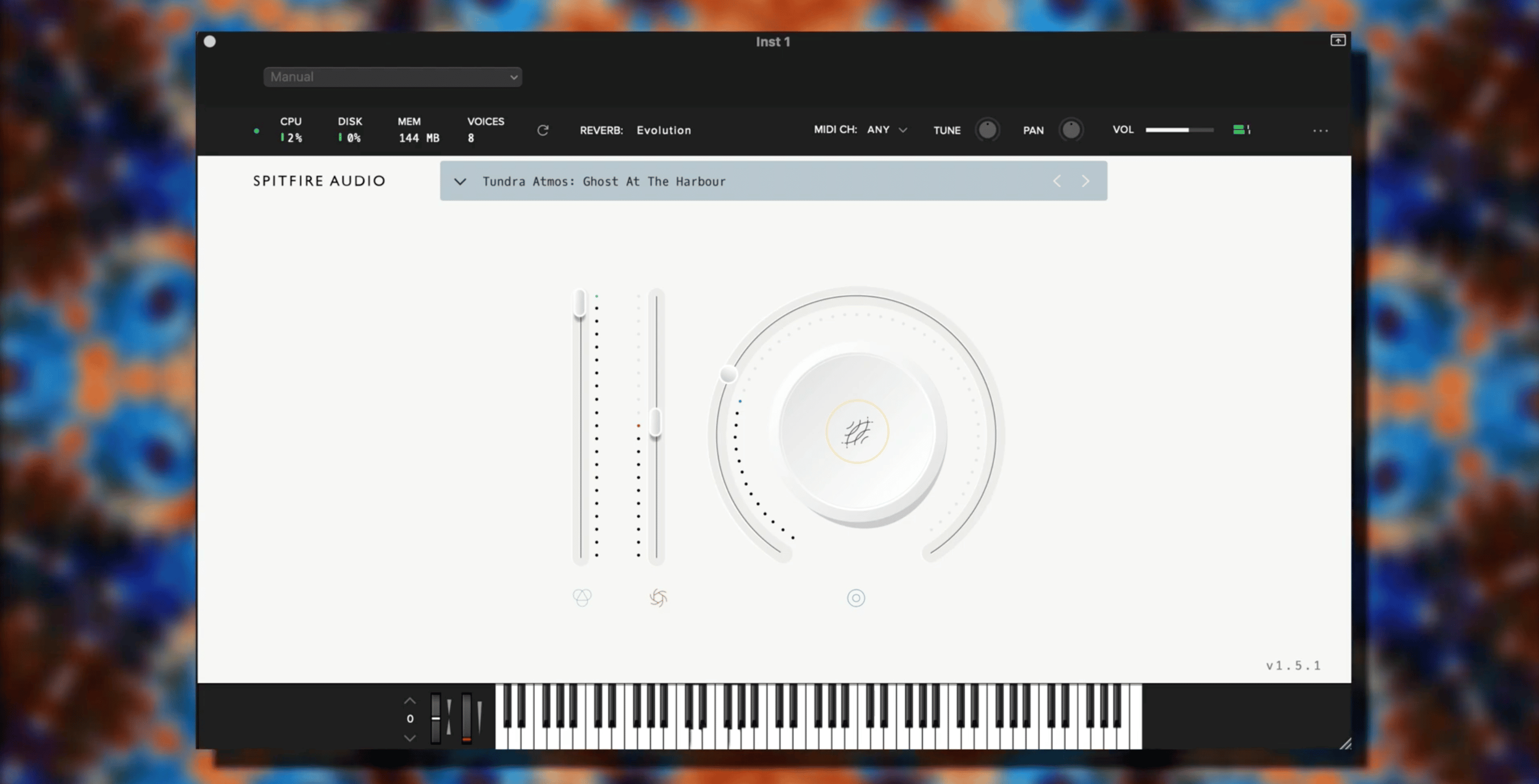
Task: Click the second vertical slider handle
Action: click(655, 423)
